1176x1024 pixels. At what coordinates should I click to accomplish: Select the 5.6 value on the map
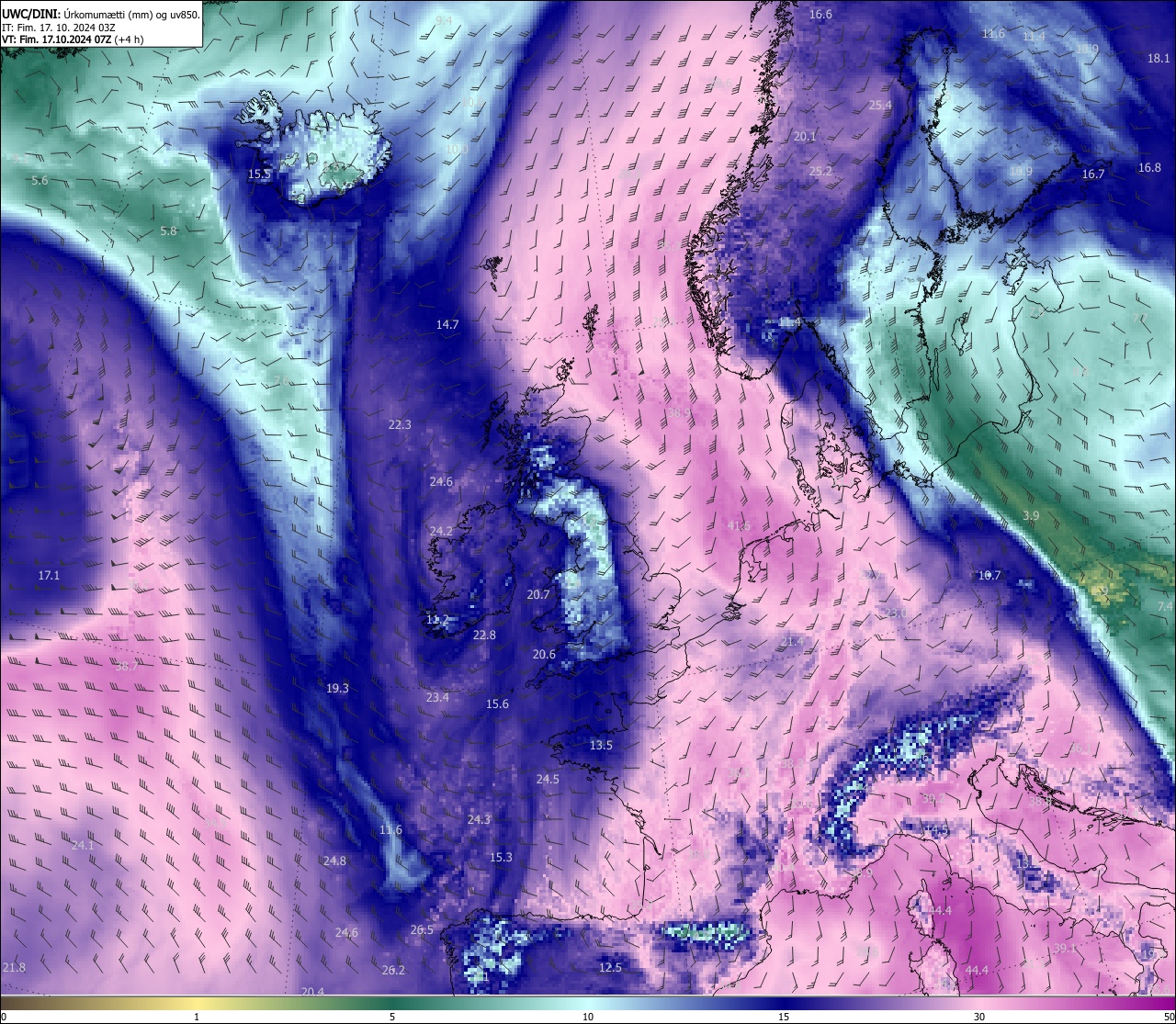[x=40, y=181]
